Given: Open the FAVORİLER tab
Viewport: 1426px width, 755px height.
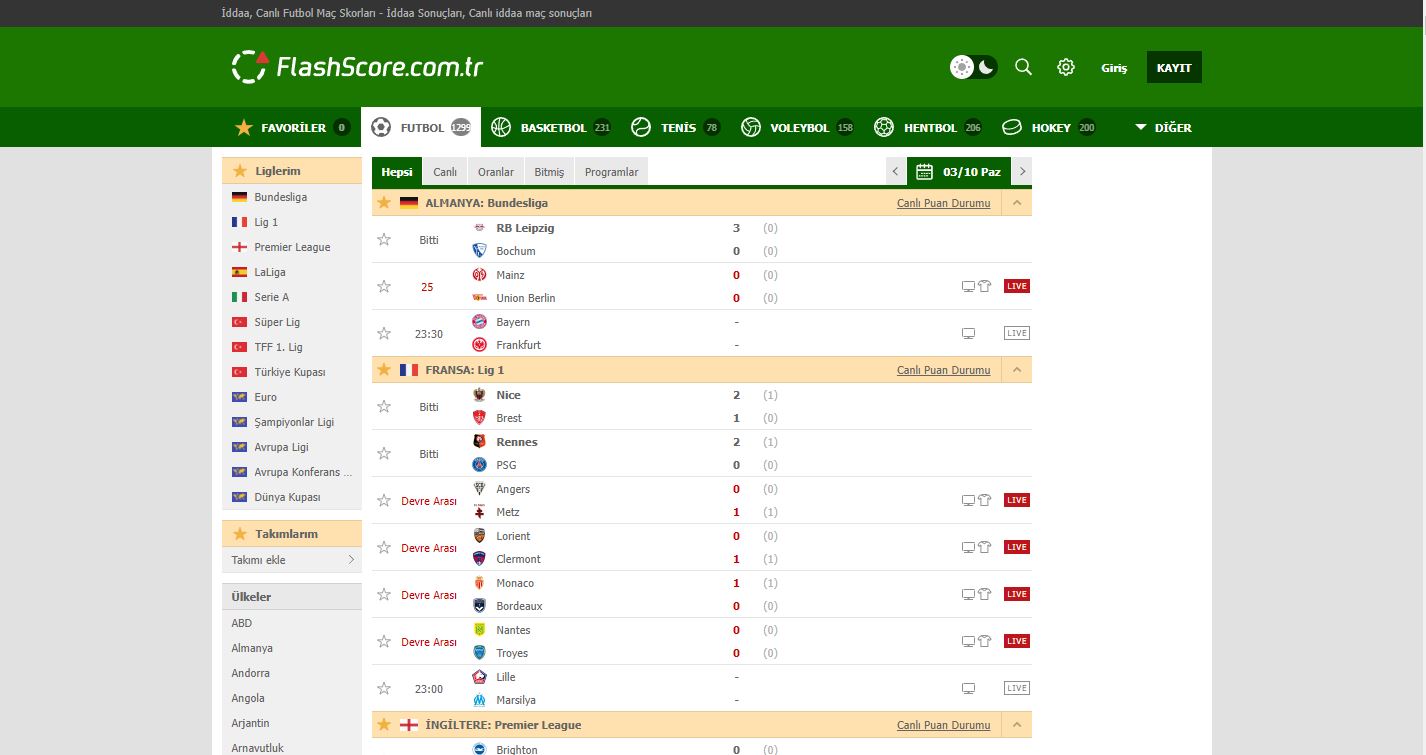Looking at the screenshot, I should click(x=292, y=127).
